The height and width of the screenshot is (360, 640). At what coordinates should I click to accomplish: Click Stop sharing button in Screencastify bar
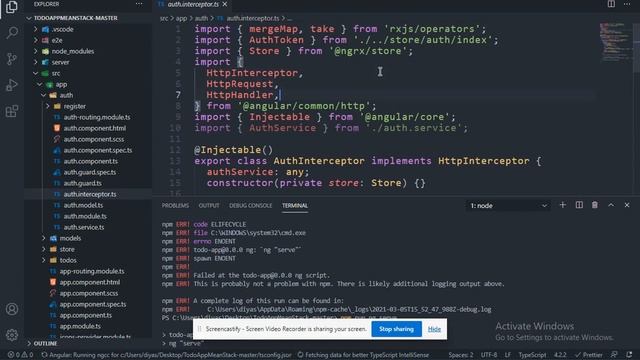pos(396,329)
